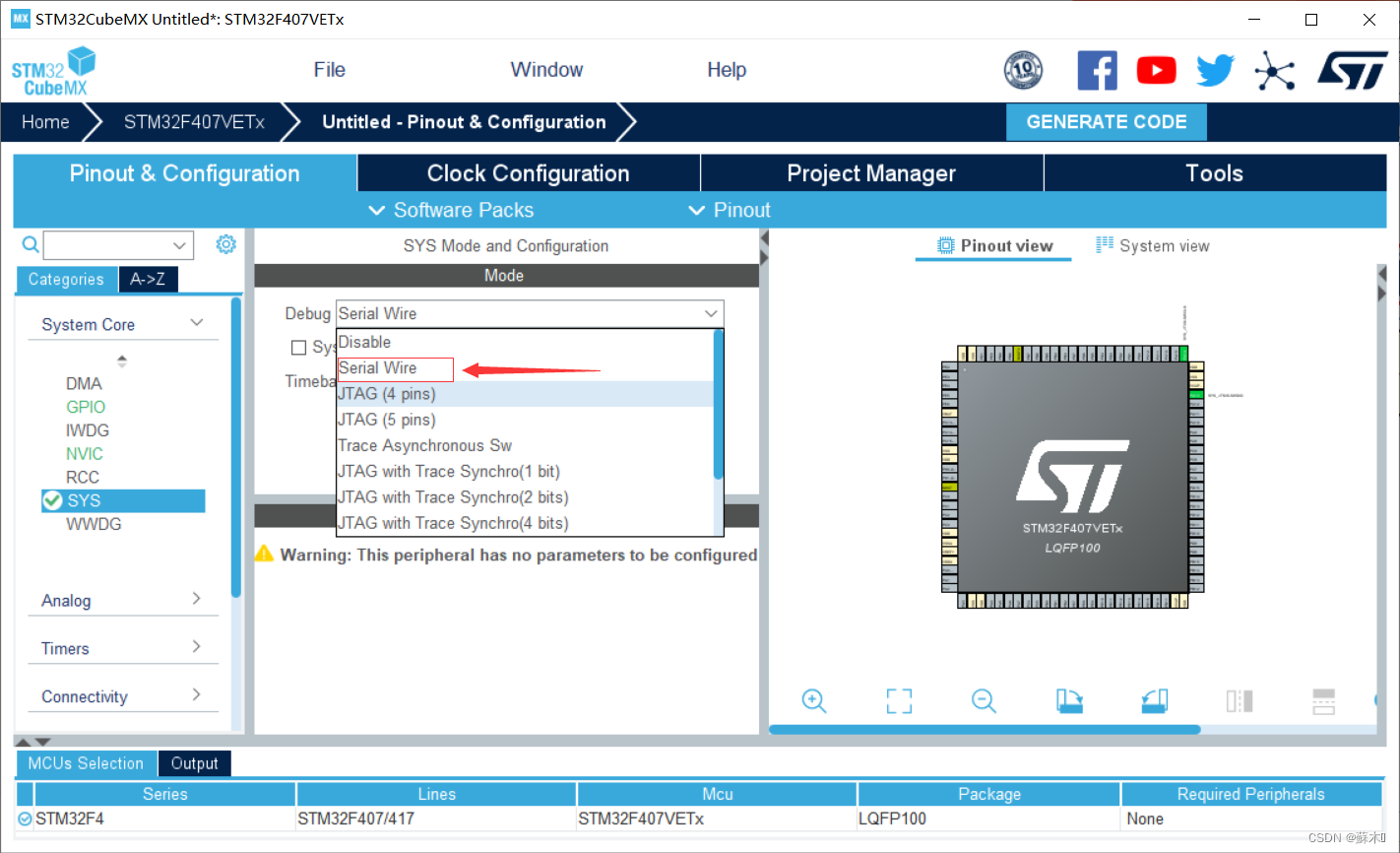Click the best-fit pinout view icon
The height and width of the screenshot is (853, 1400).
[899, 701]
